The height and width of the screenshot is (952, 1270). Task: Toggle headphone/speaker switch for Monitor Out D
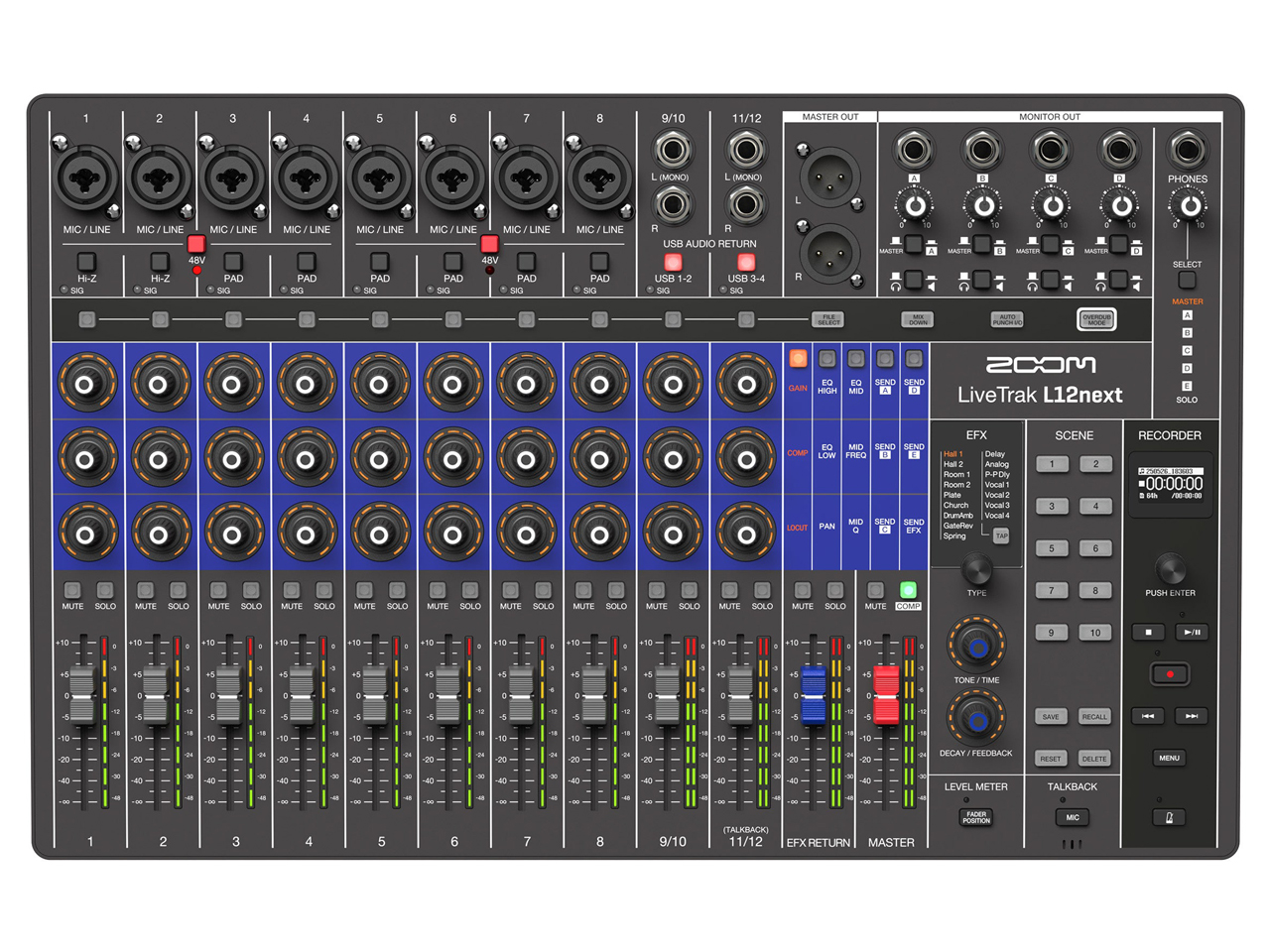[x=1119, y=282]
